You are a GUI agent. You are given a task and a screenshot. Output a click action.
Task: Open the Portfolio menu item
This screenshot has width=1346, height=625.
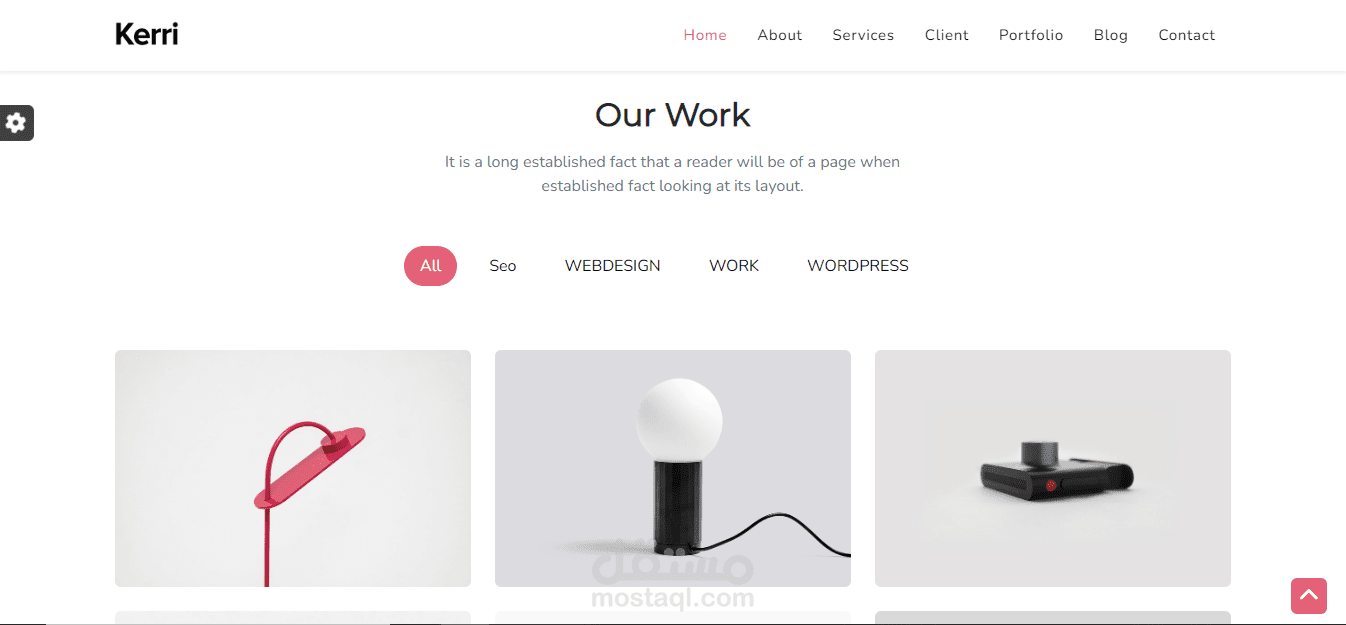pyautogui.click(x=1031, y=35)
